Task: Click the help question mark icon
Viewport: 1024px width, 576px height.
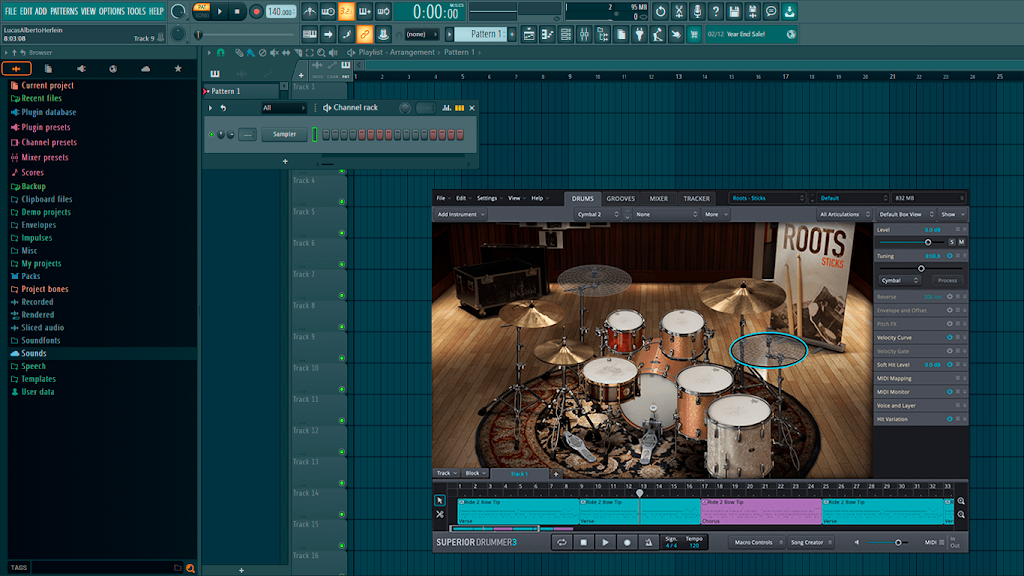Action: click(x=715, y=11)
